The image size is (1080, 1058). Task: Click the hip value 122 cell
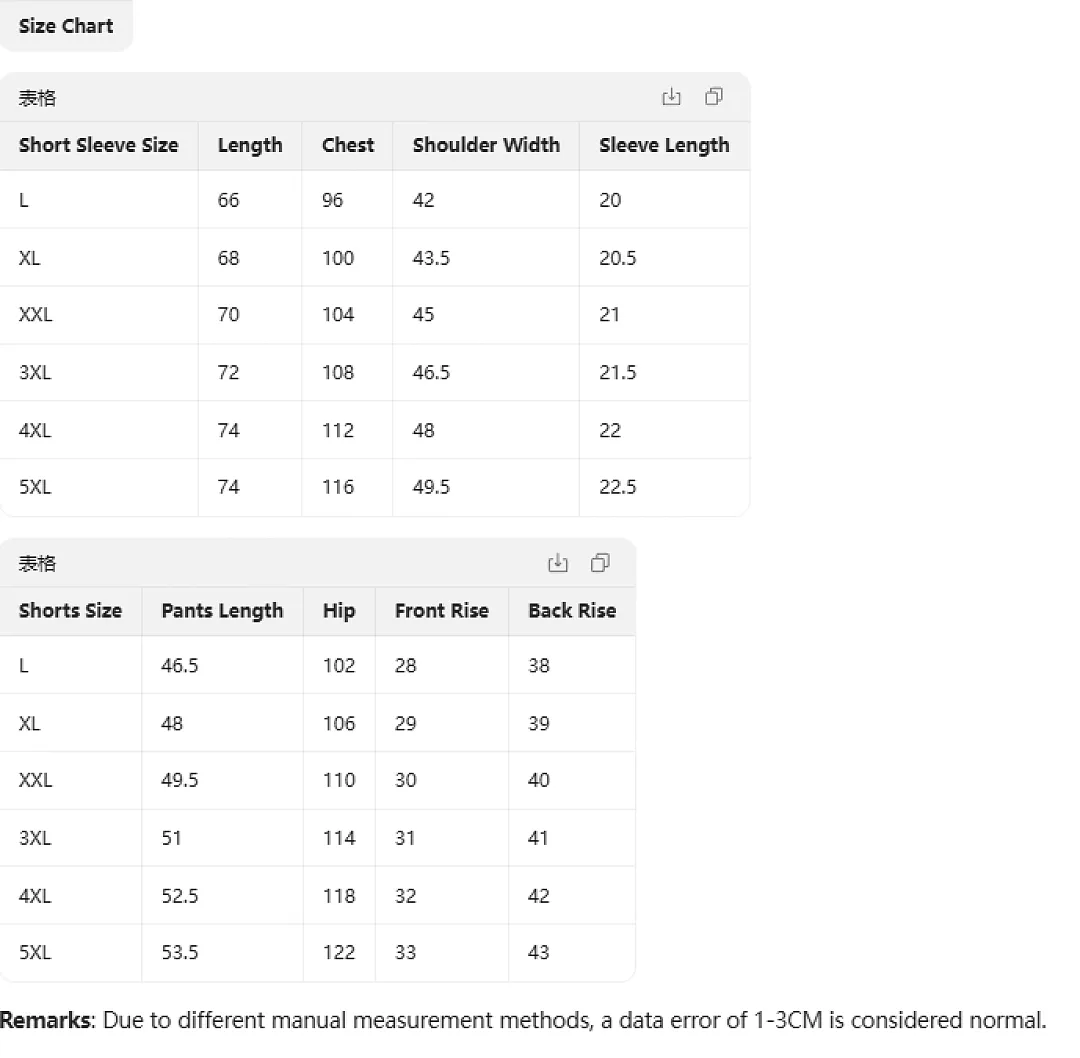[x=339, y=953]
